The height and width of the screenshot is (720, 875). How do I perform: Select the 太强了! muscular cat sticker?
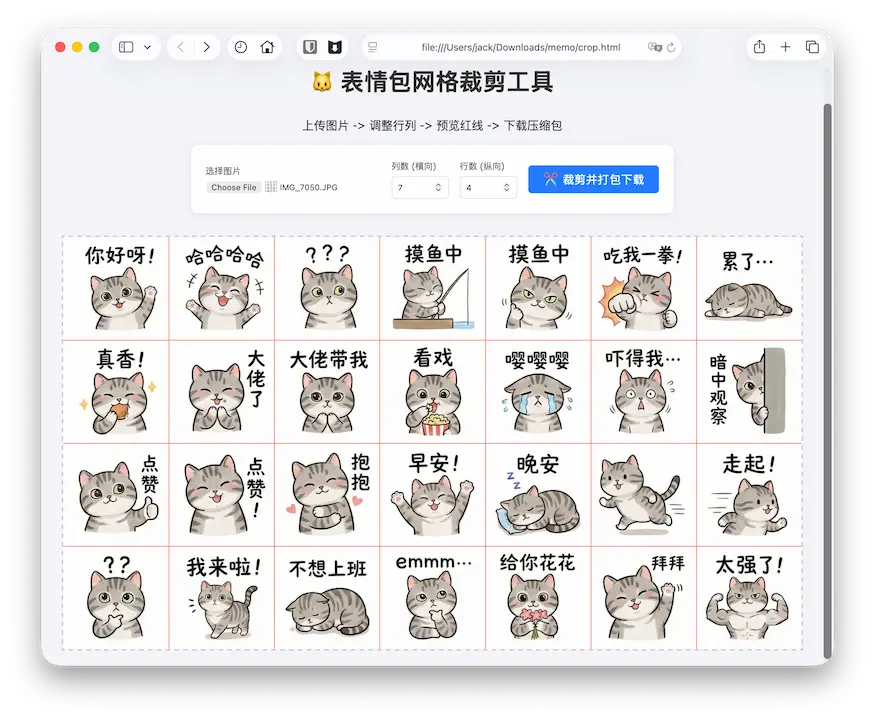click(x=749, y=597)
